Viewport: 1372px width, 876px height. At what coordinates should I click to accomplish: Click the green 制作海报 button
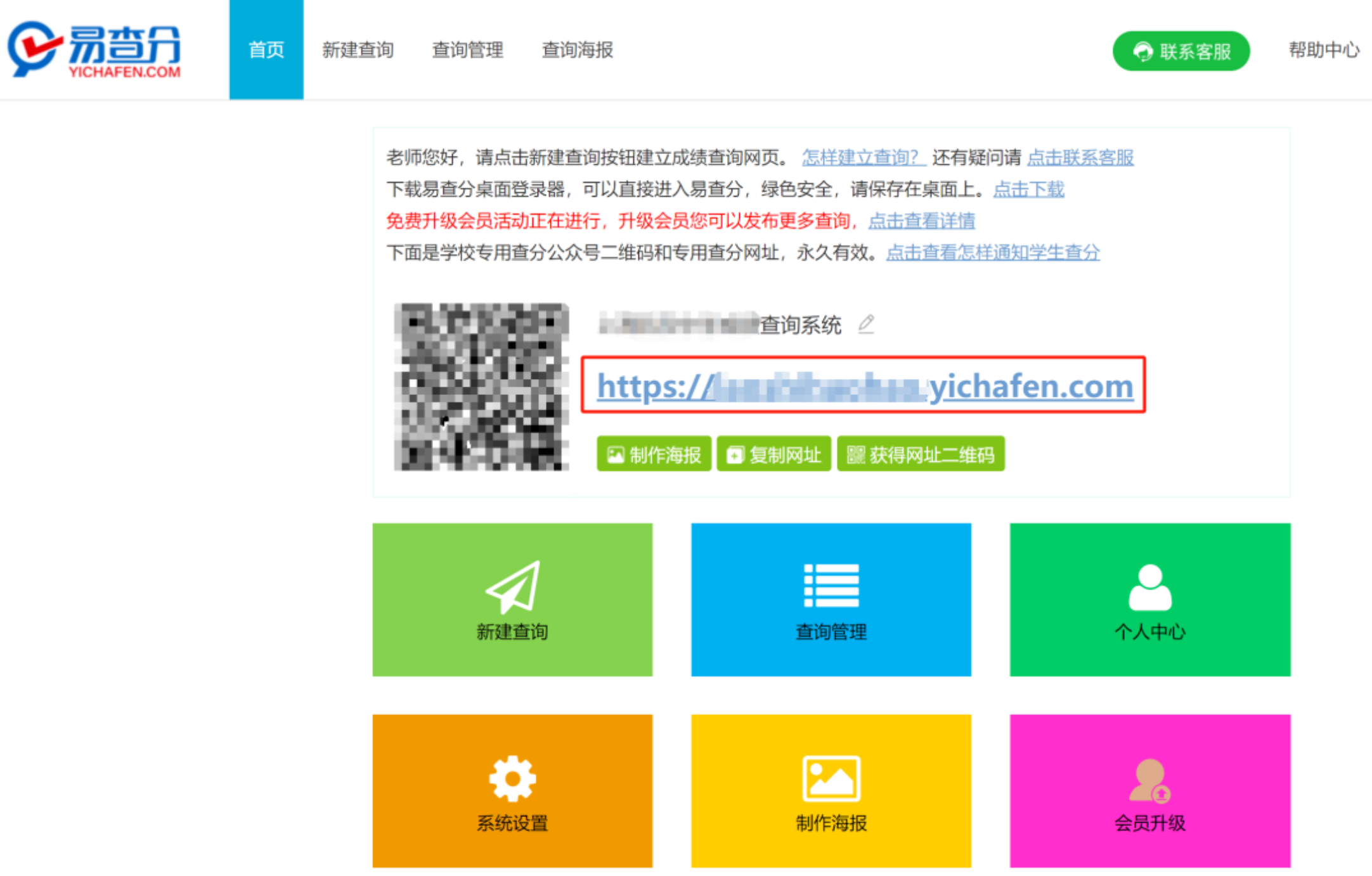[x=654, y=454]
